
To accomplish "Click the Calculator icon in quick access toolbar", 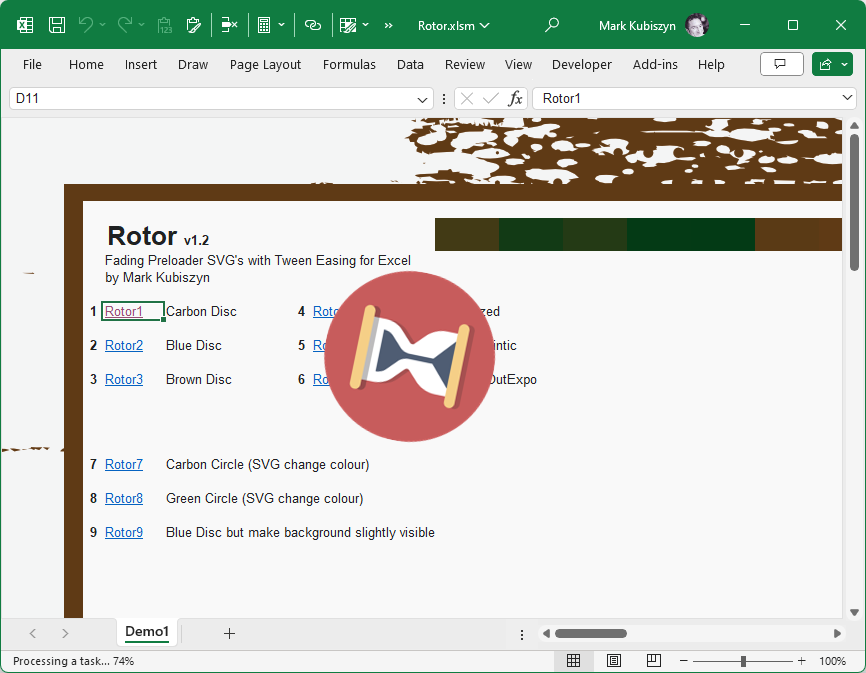I will (x=264, y=25).
